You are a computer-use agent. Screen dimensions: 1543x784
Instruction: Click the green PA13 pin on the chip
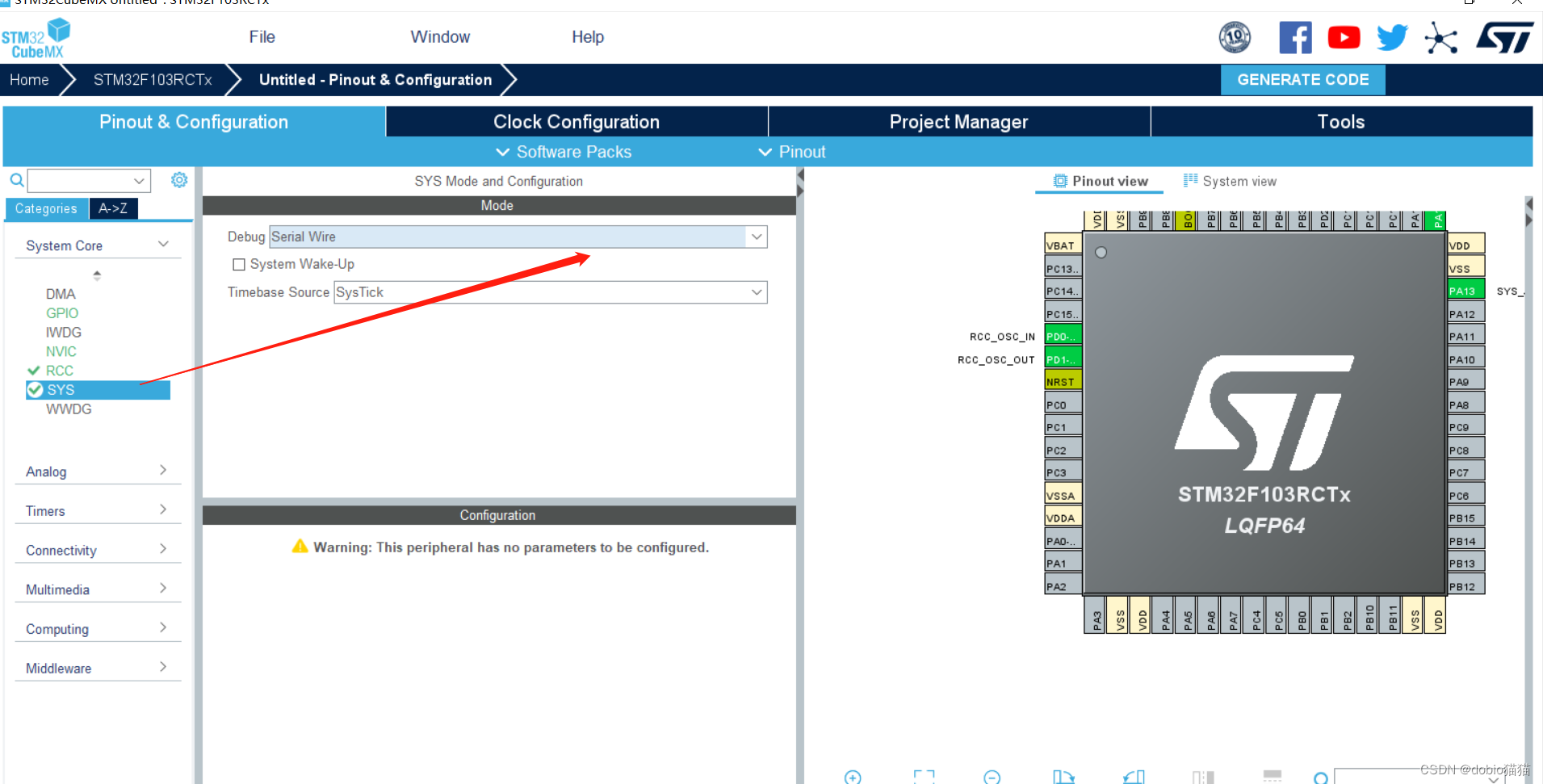pyautogui.click(x=1465, y=291)
